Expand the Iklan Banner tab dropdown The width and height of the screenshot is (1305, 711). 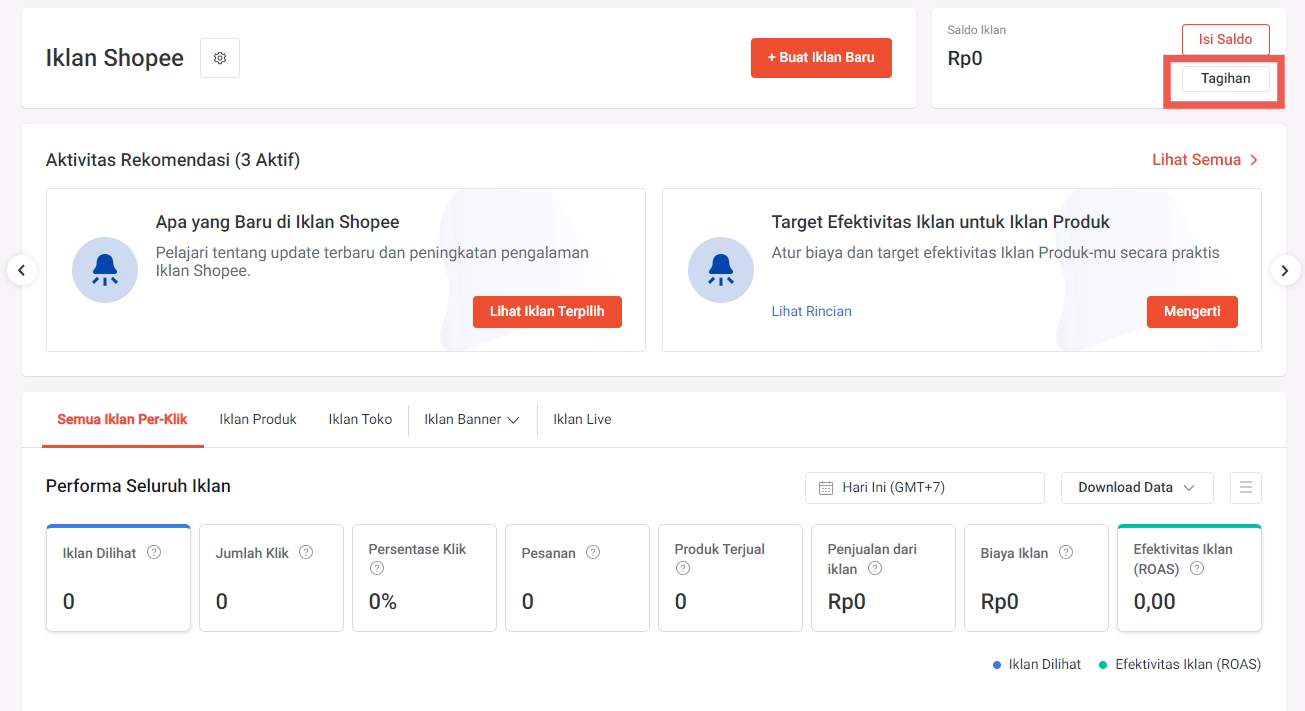472,420
